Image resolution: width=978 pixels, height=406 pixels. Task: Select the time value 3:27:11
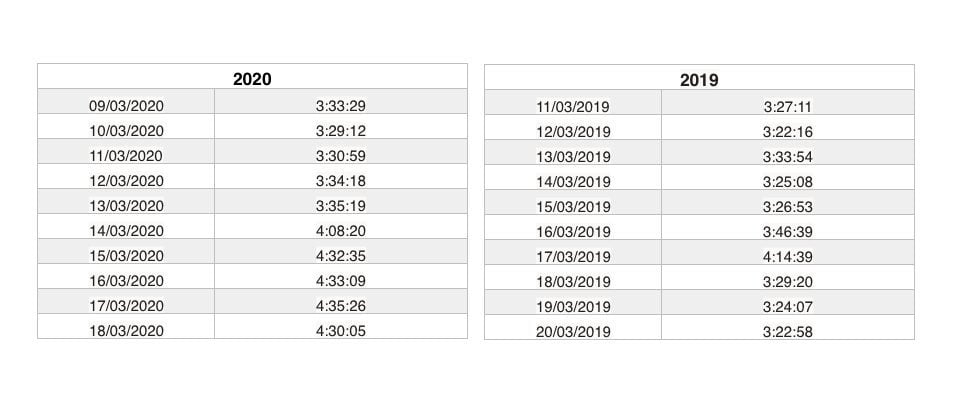pos(788,107)
